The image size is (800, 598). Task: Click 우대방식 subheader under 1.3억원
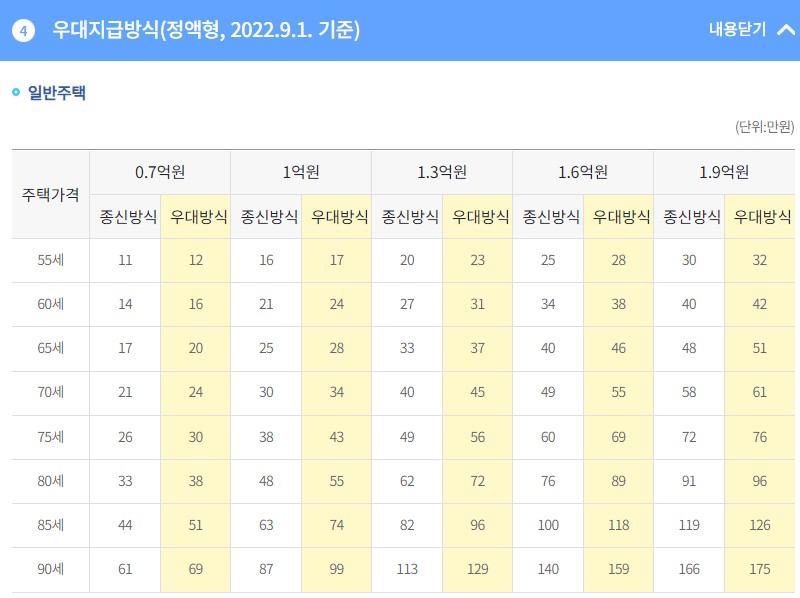[481, 217]
